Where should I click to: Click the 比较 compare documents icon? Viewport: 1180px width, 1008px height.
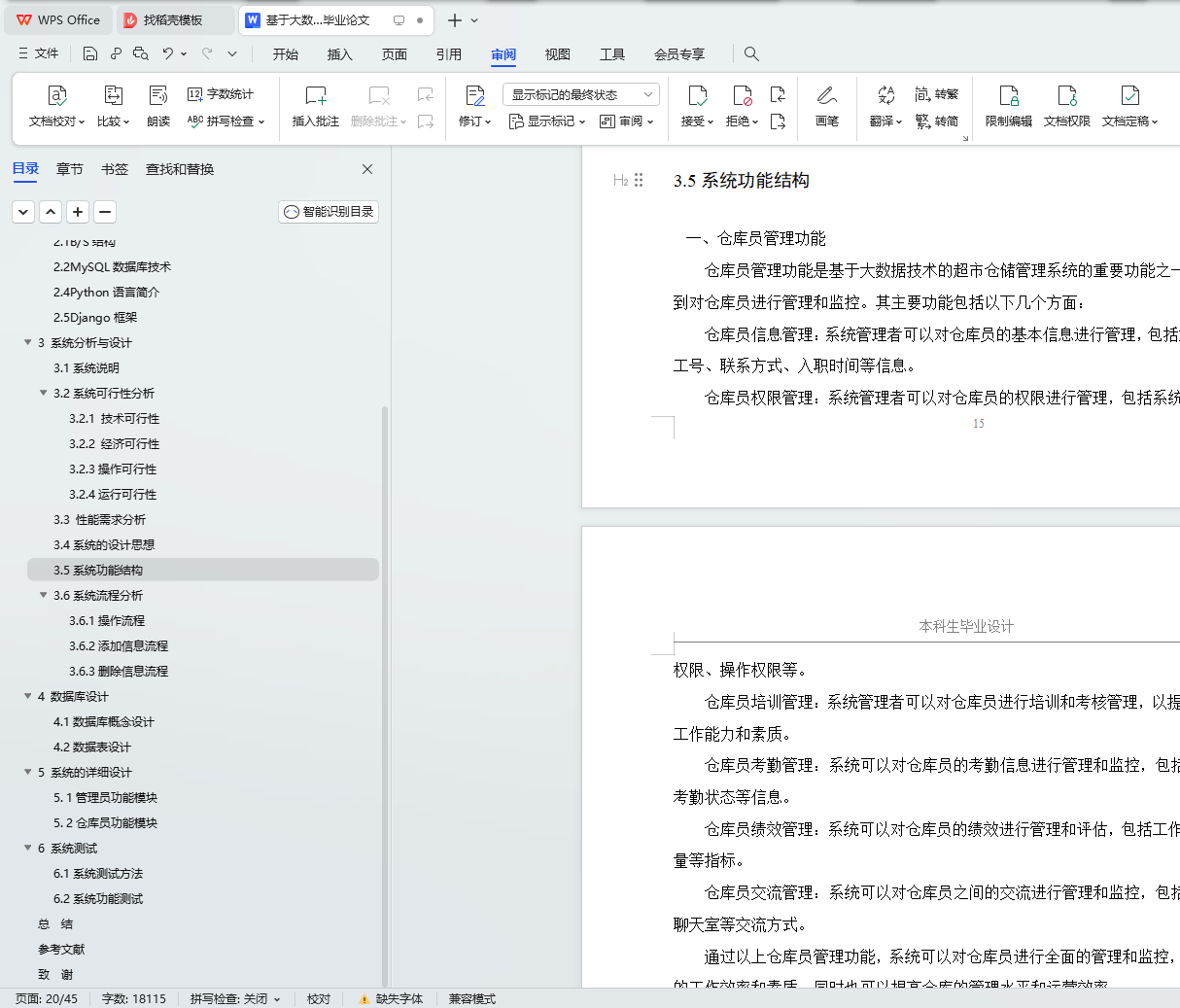[113, 95]
